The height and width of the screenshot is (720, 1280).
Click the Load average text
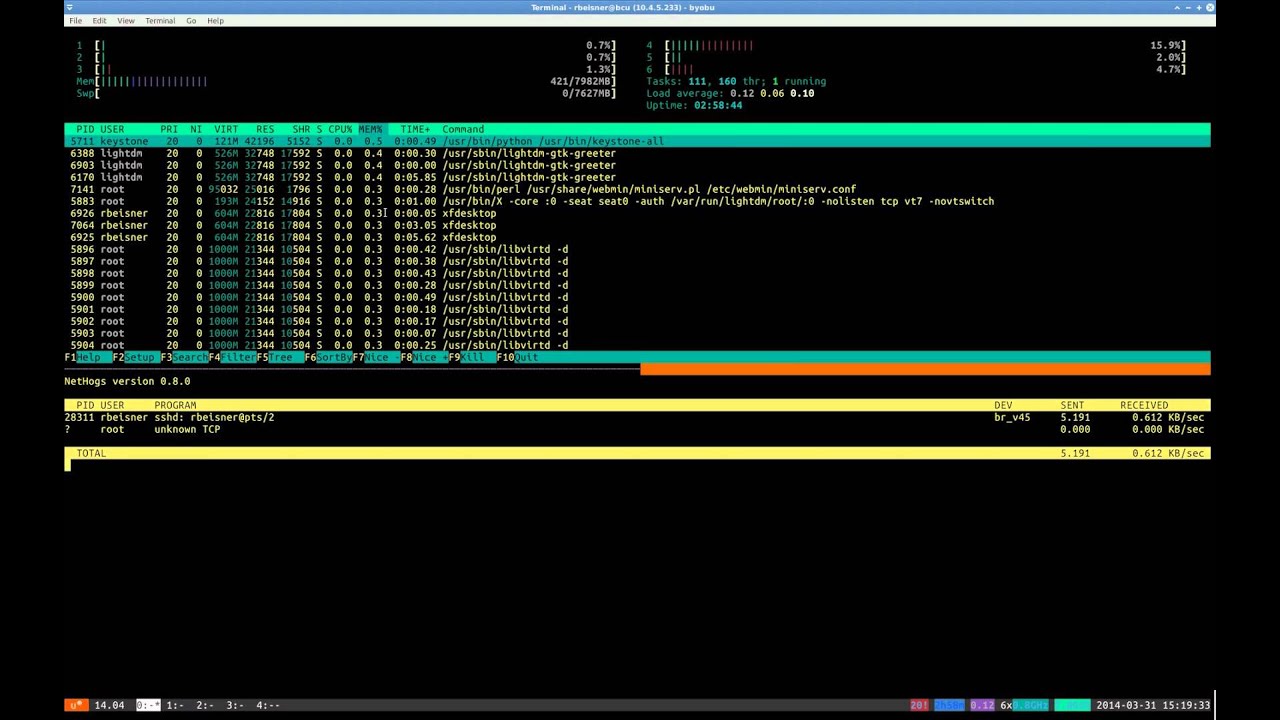730,93
